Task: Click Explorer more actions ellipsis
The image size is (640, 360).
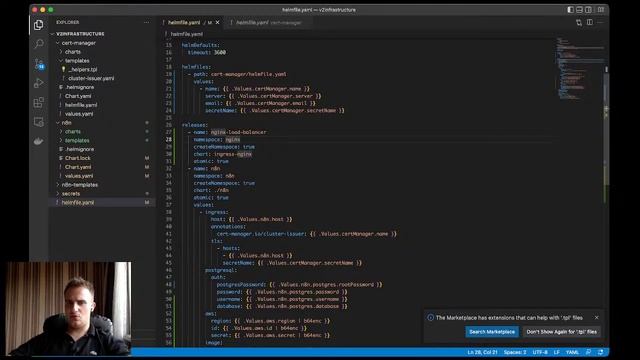Action: (x=147, y=22)
